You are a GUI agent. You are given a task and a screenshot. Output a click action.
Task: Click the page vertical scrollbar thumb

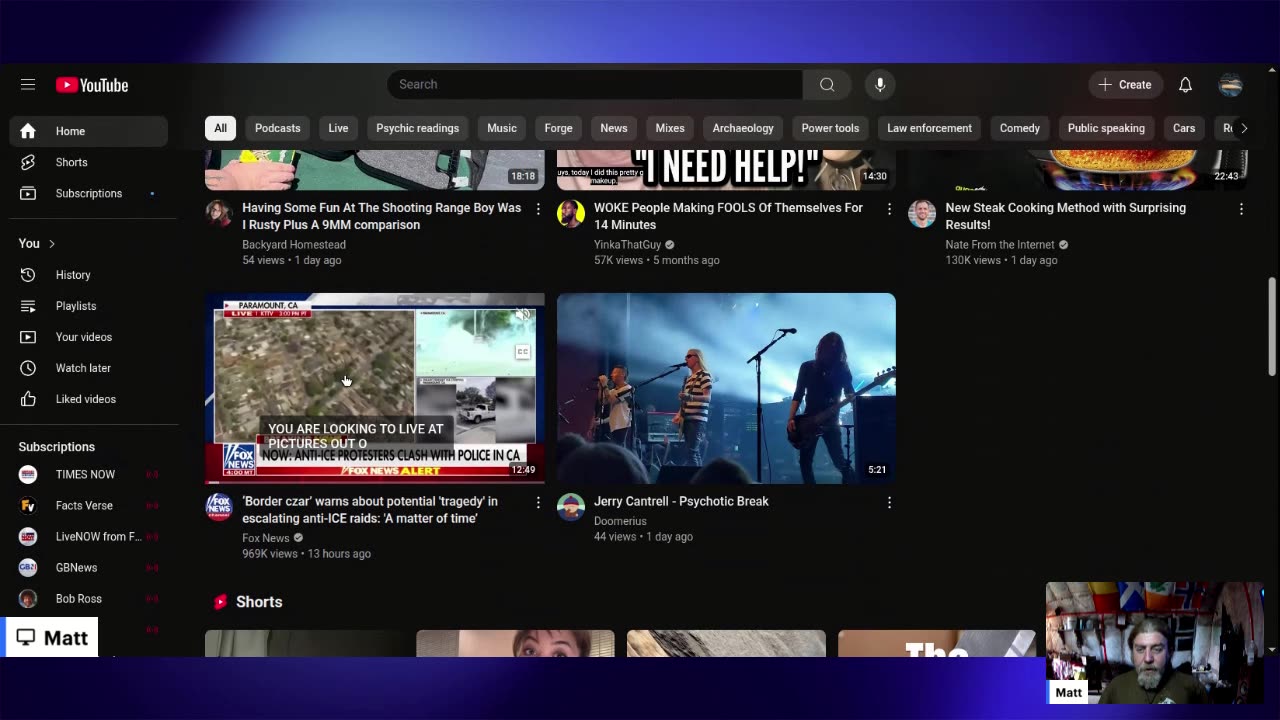coord(1272,326)
